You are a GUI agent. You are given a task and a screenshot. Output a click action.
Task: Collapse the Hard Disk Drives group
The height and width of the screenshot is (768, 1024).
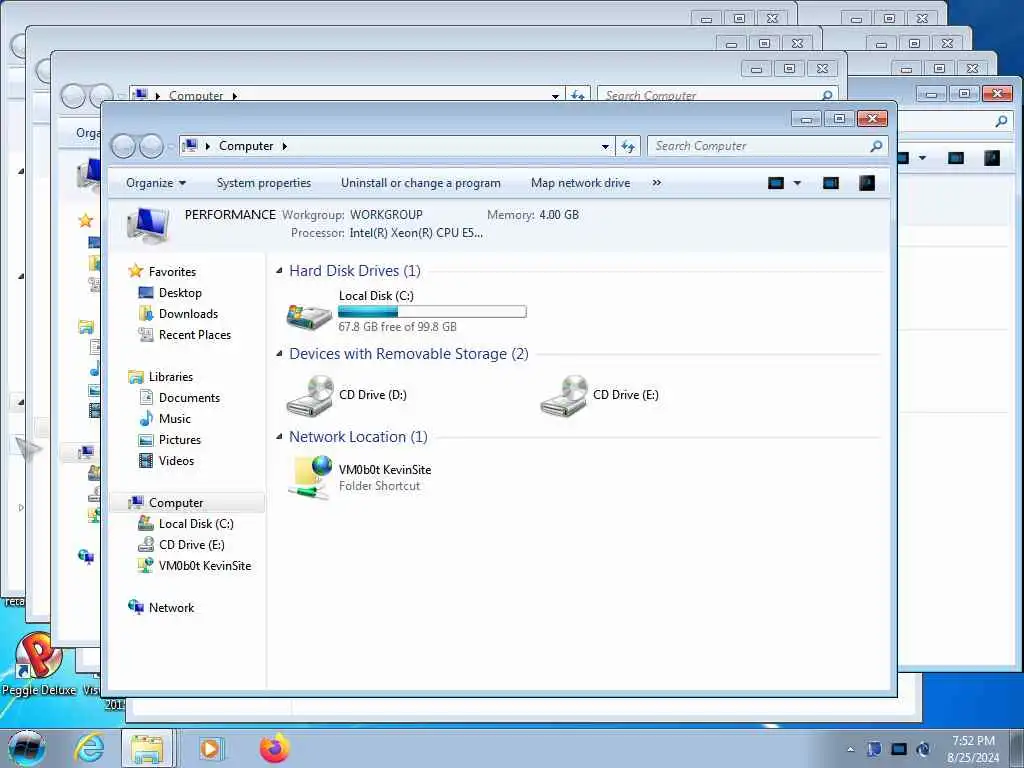(x=280, y=270)
